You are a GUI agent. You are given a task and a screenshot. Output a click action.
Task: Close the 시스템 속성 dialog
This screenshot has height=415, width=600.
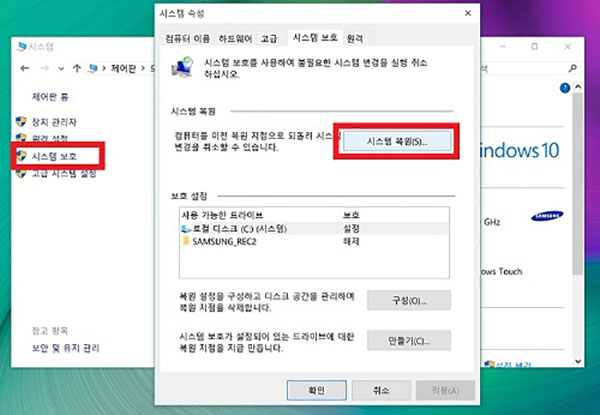pyautogui.click(x=468, y=13)
